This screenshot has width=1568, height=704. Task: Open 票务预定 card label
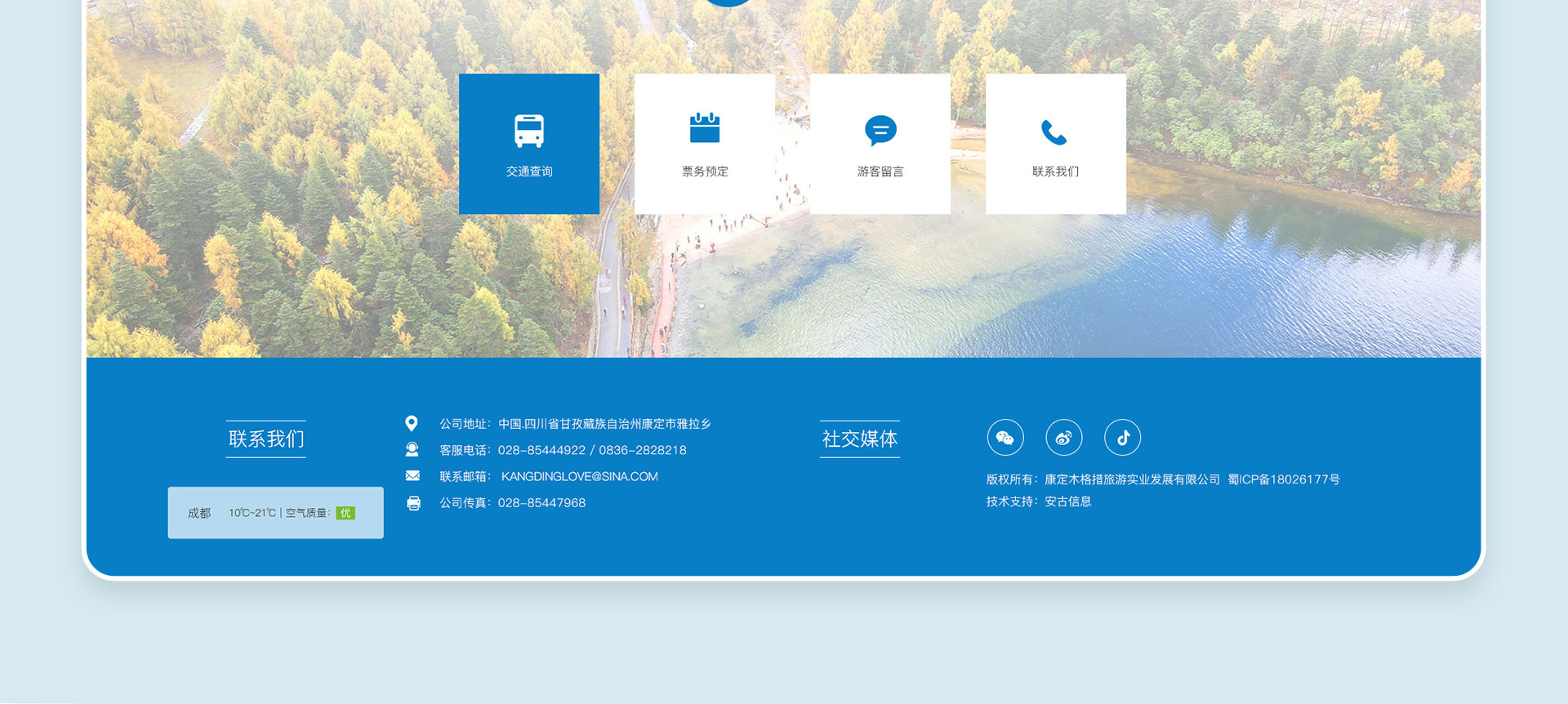tap(705, 172)
